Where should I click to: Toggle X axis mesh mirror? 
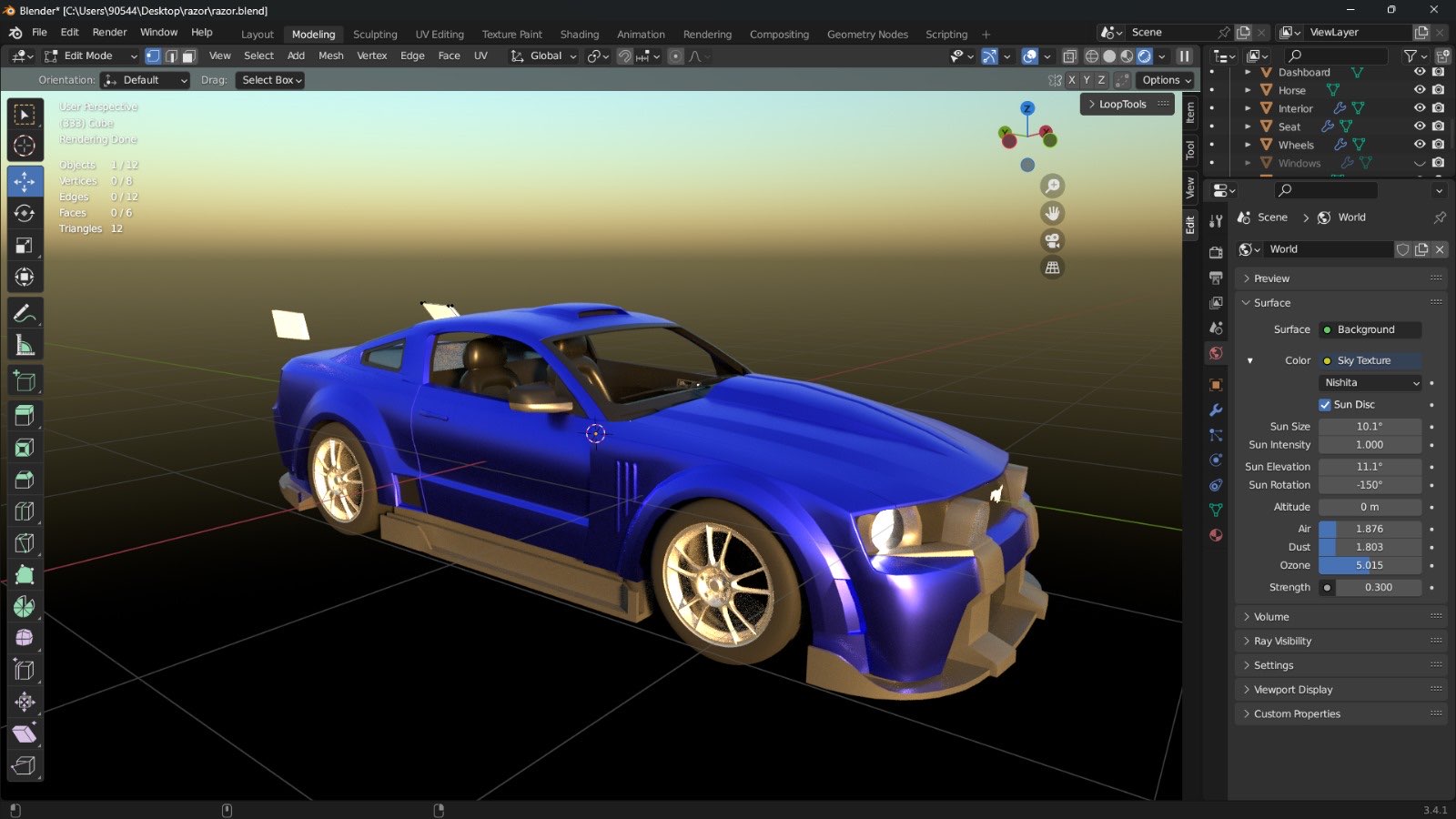point(1071,80)
